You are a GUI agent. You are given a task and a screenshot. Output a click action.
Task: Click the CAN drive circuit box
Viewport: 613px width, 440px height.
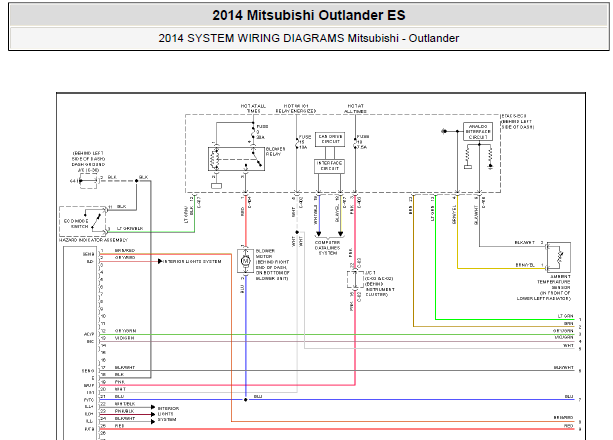(330, 139)
